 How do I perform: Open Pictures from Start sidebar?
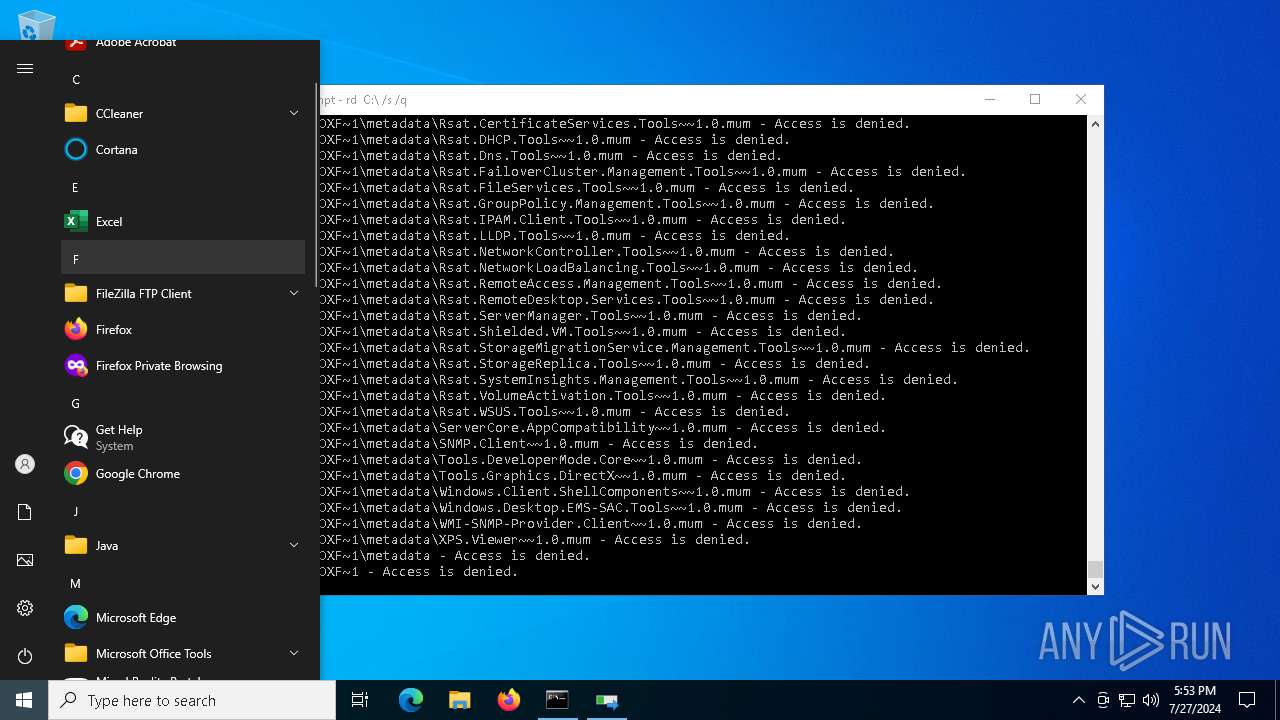point(25,560)
